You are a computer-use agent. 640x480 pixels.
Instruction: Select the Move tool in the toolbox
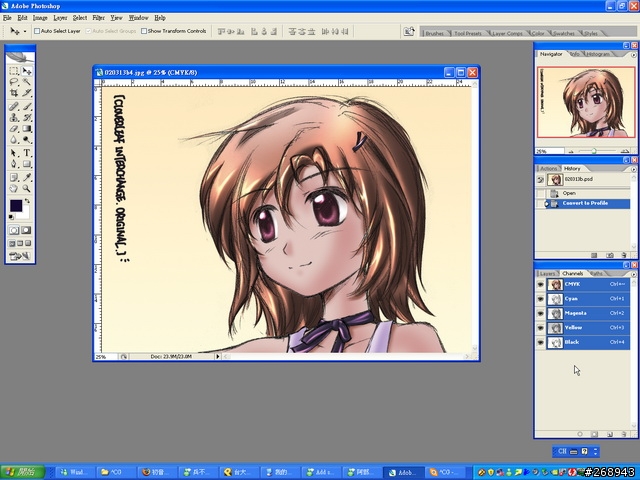pyautogui.click(x=27, y=71)
